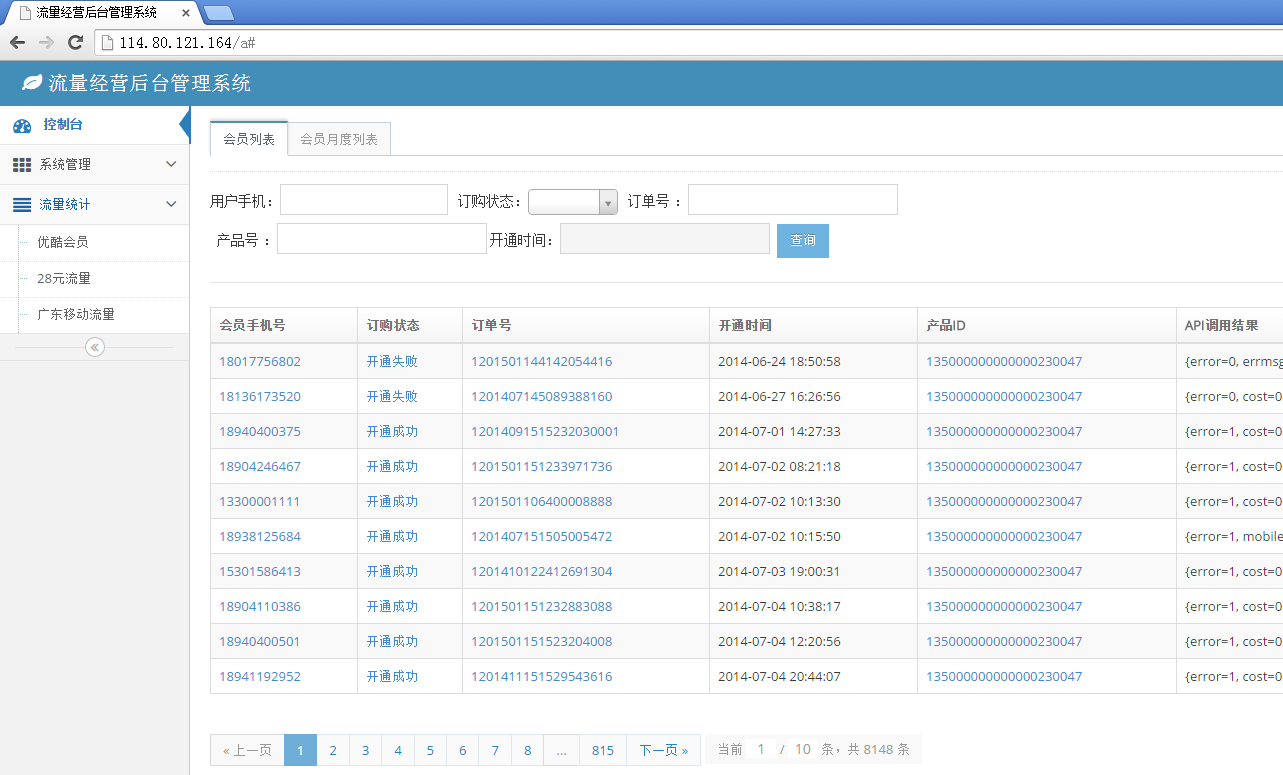Click the browser forward arrow
The height and width of the screenshot is (775, 1283).
(46, 42)
